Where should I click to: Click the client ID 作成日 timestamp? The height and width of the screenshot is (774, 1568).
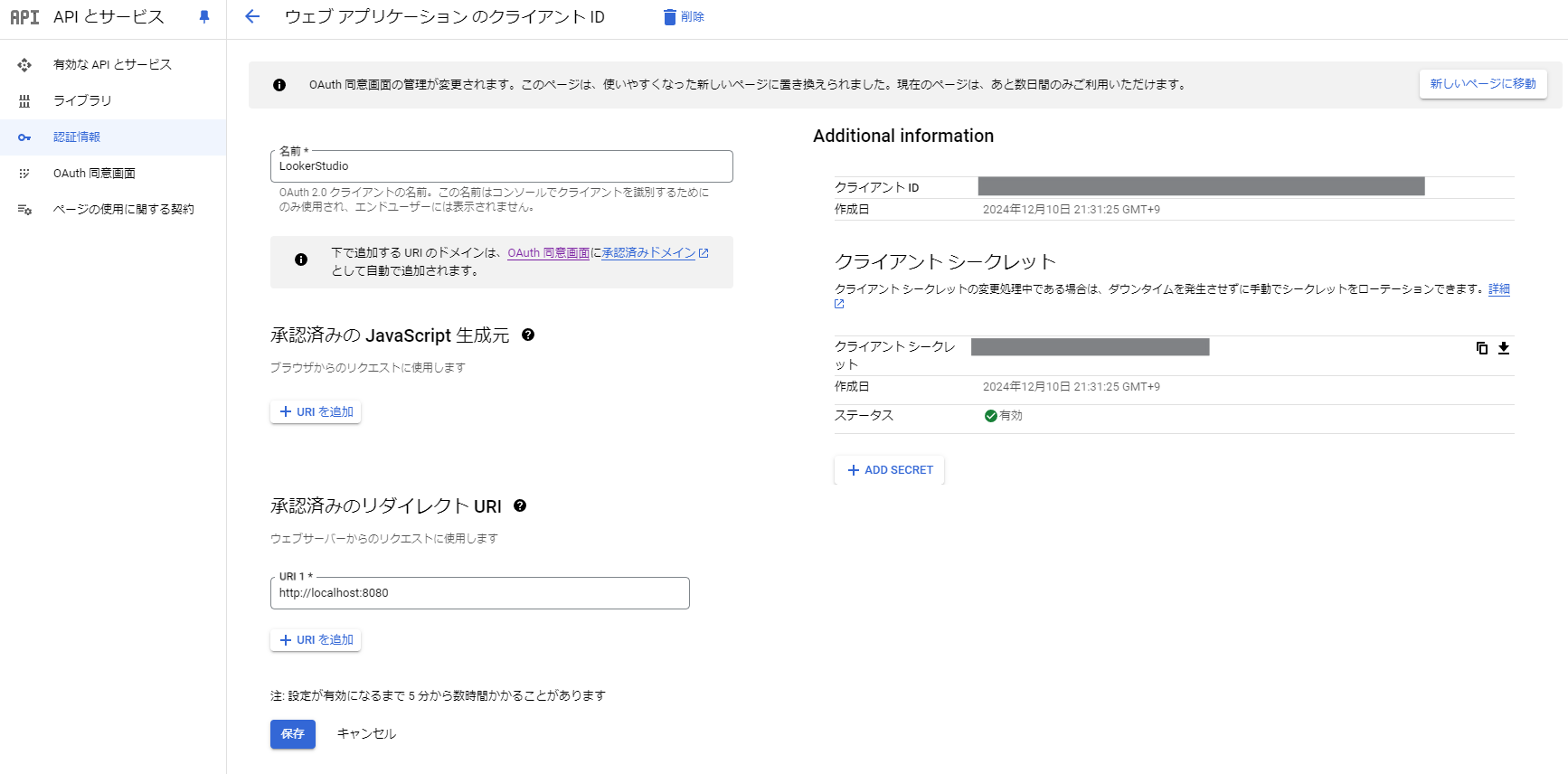pyautogui.click(x=1072, y=210)
